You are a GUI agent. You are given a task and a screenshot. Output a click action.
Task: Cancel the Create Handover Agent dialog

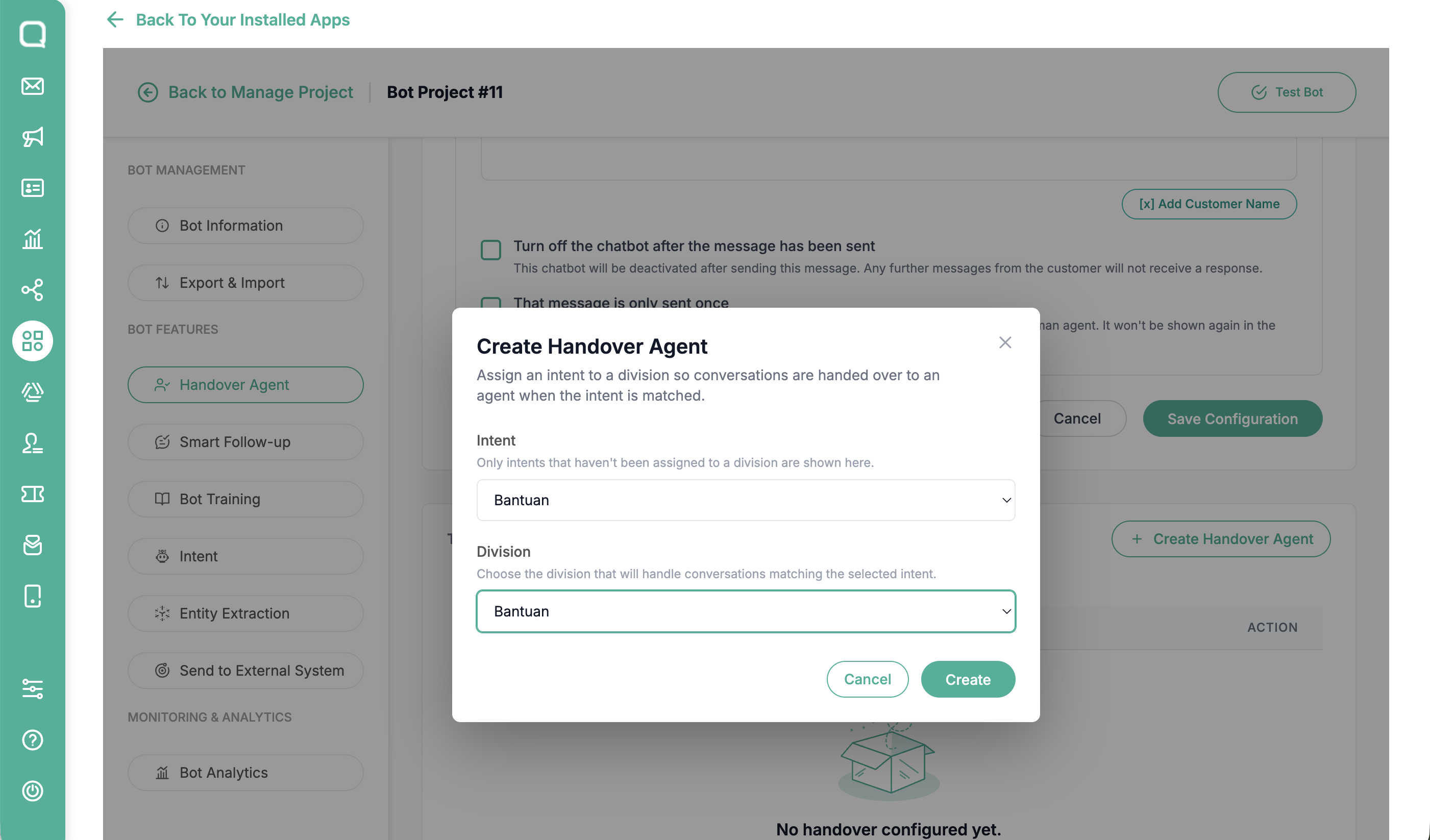click(x=867, y=679)
